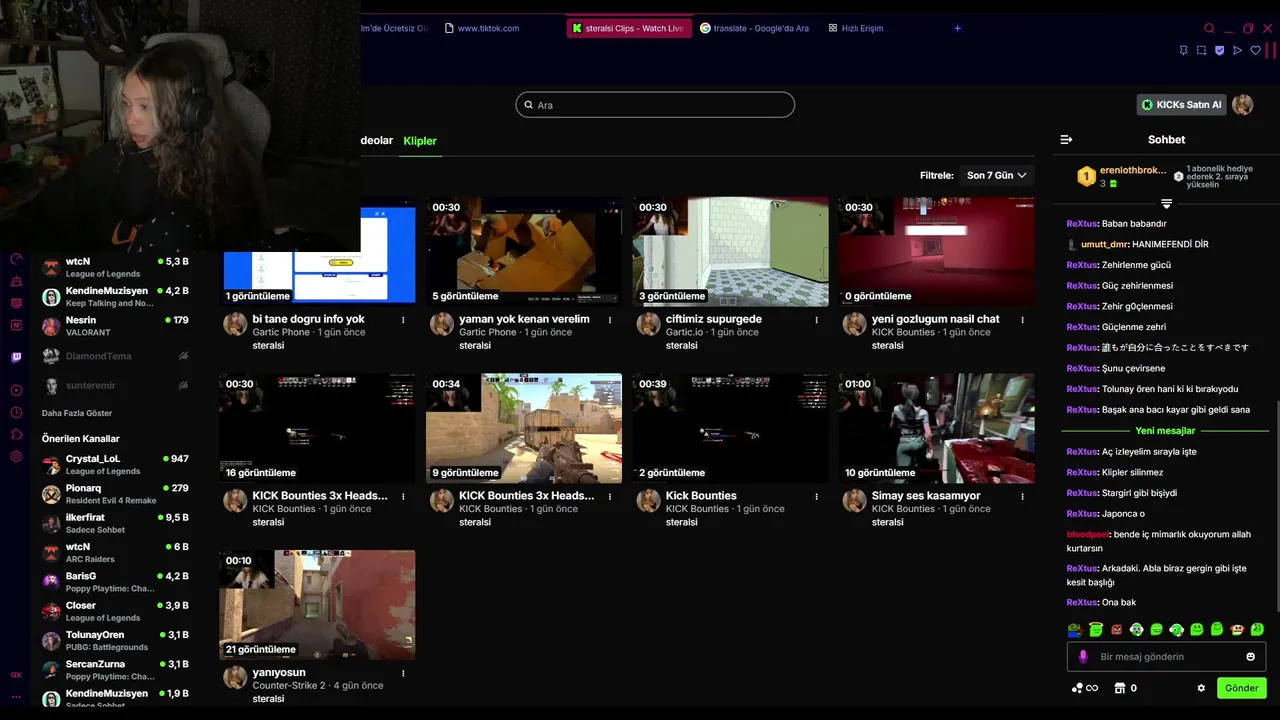Open a new browser tab with plus
Screen dimensions: 1280x720
click(957, 28)
